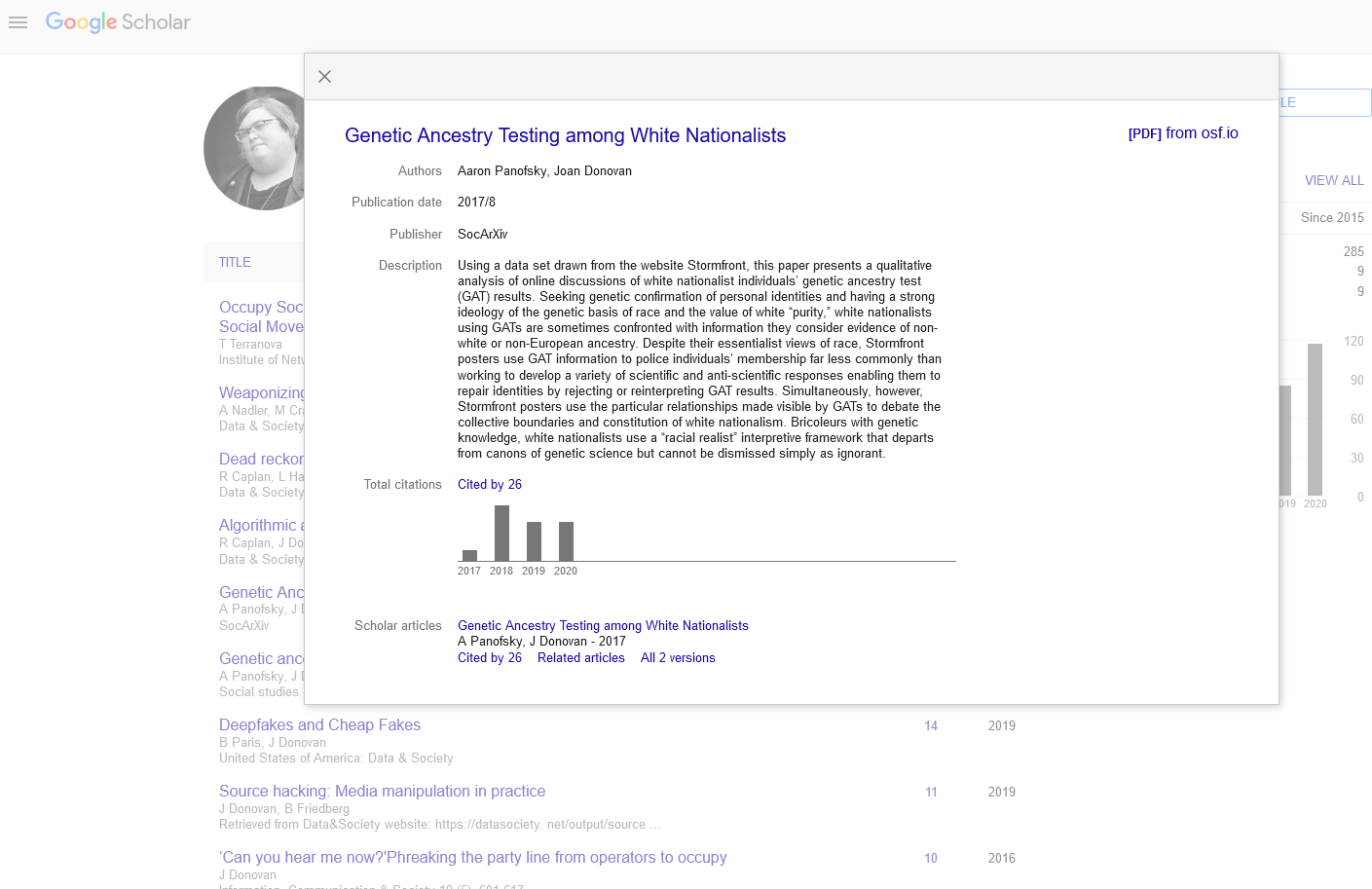The image size is (1372, 889).
Task: Click the authors text Aaron Panofsky, Joan Donovan
Action: pos(544,170)
